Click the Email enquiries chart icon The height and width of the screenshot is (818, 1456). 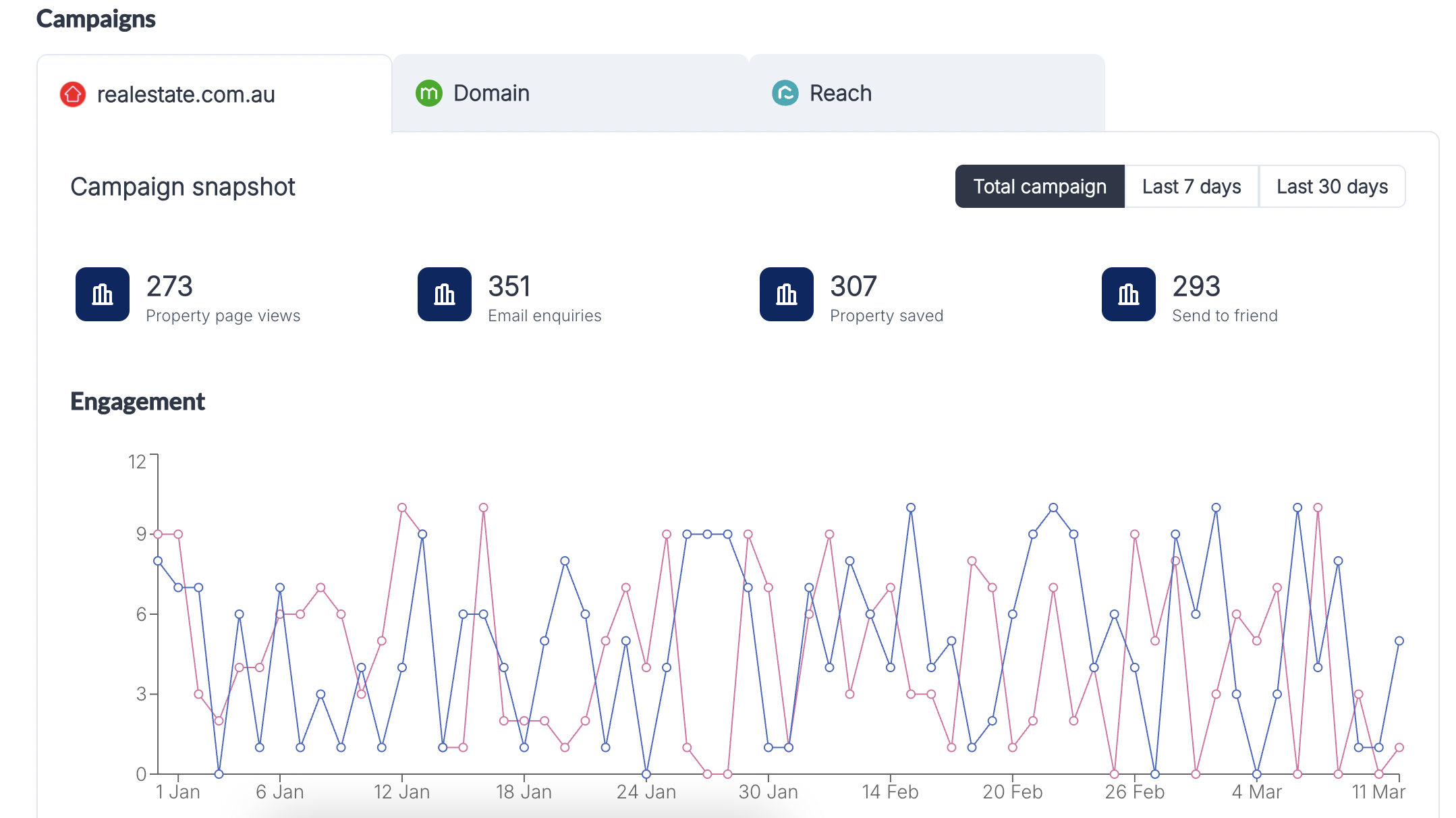(445, 294)
